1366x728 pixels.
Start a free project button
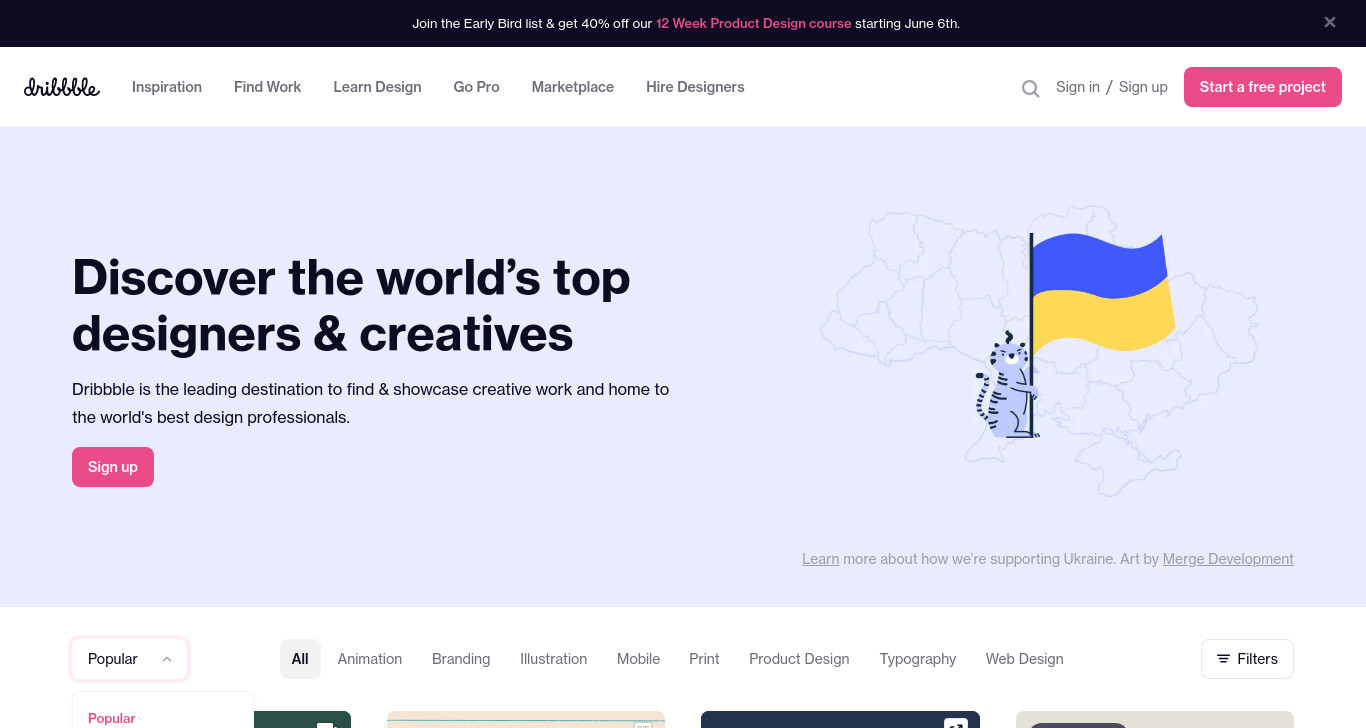pos(1263,87)
